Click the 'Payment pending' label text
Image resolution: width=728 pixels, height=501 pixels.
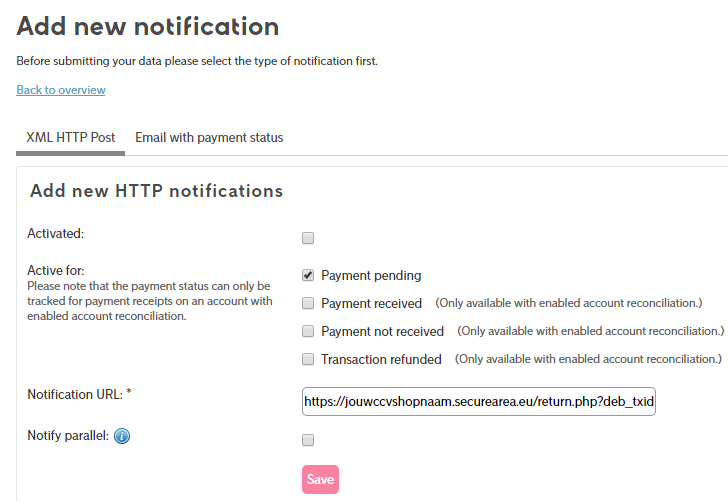371,275
